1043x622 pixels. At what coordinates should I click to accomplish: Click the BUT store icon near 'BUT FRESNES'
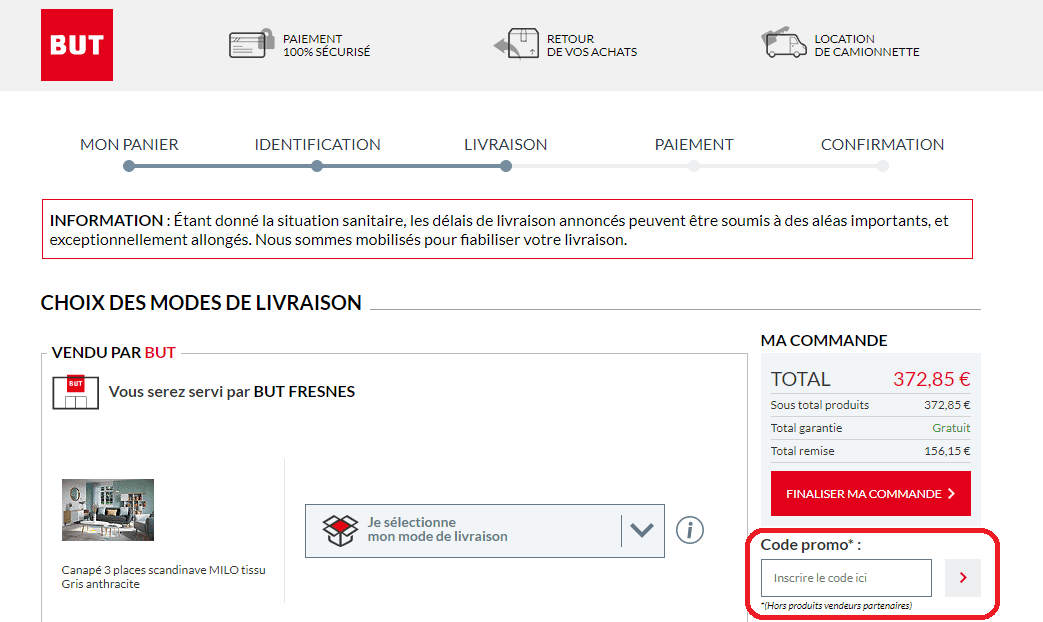click(75, 392)
